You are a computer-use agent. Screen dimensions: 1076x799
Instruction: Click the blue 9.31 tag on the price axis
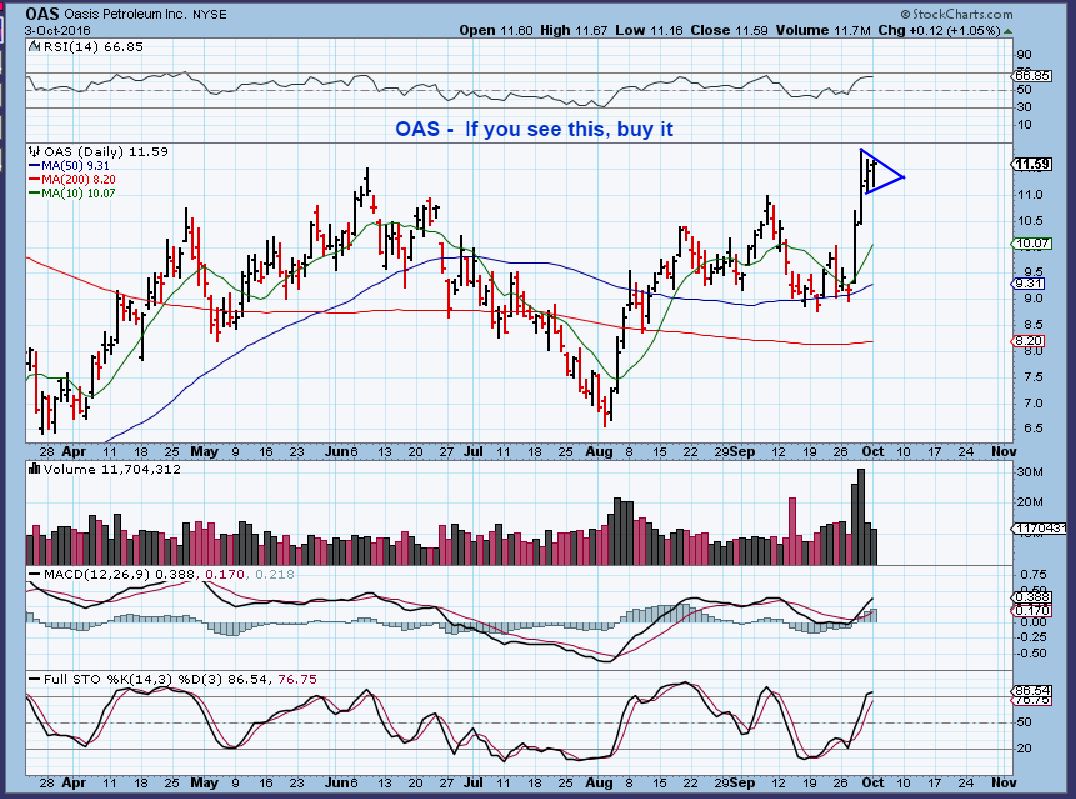pos(1029,283)
